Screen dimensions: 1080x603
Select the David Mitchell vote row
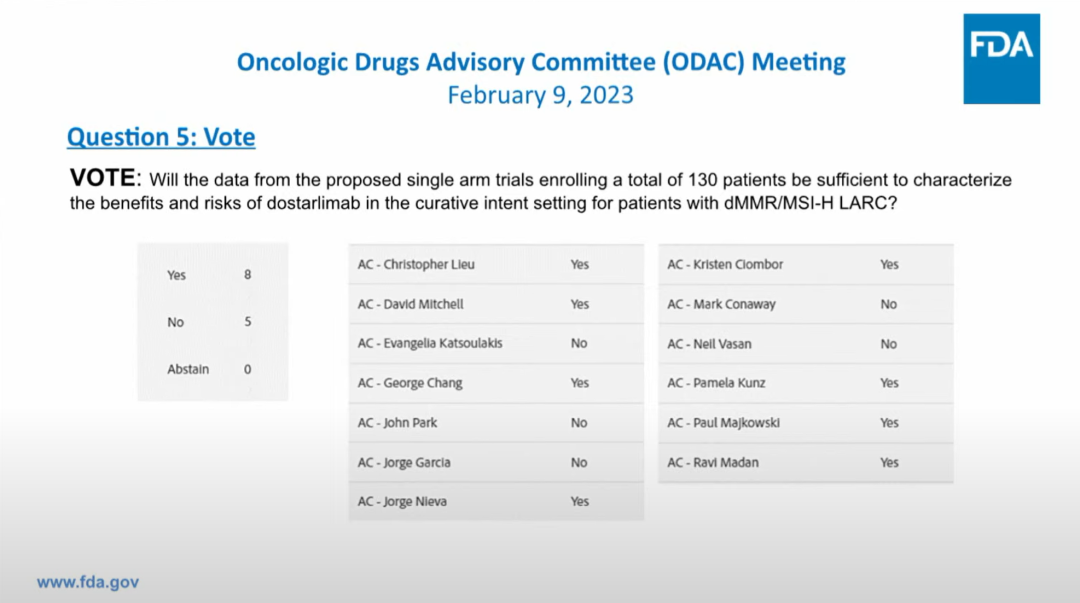(x=495, y=304)
